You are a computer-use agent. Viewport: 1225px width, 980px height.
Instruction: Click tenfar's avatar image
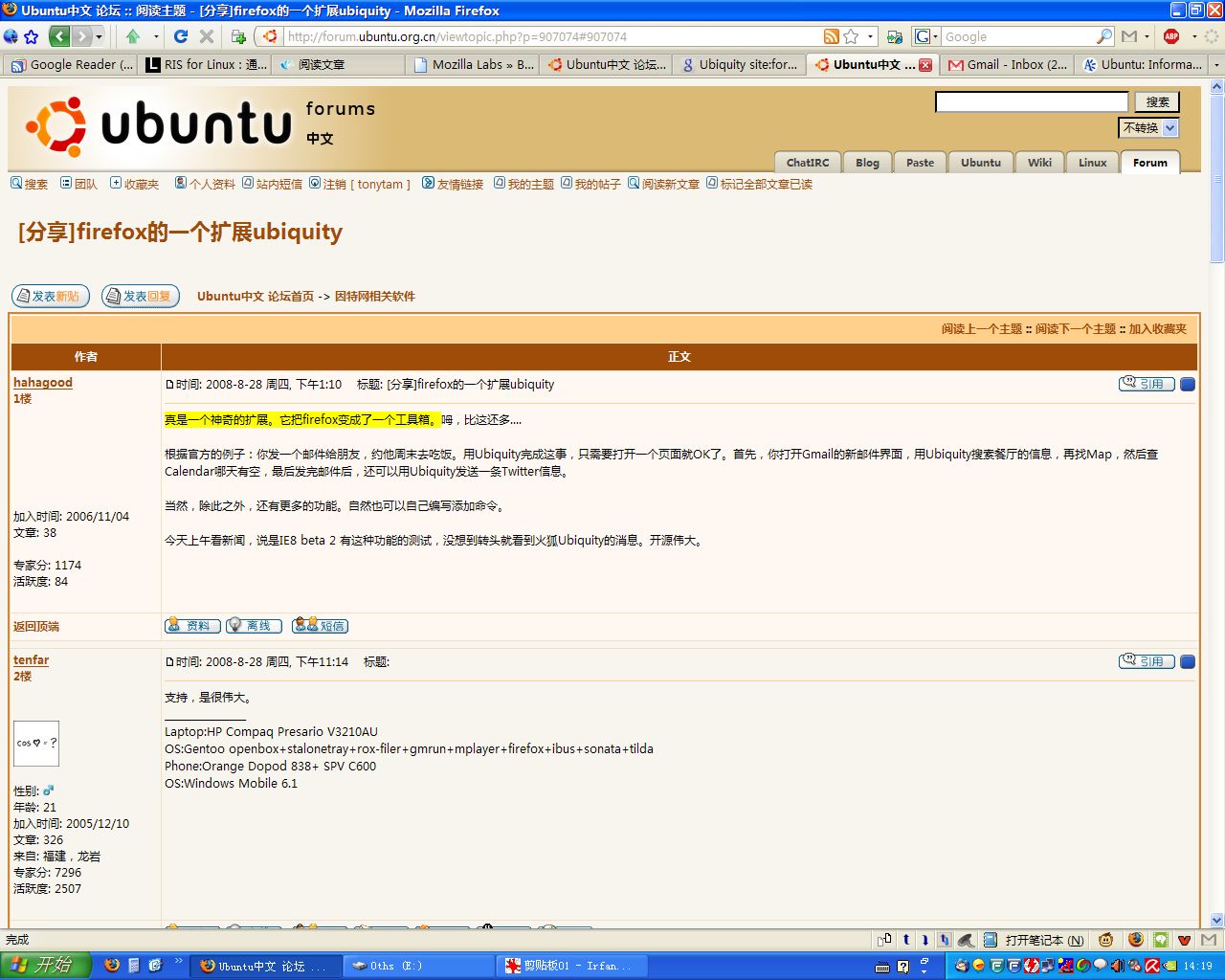point(36,744)
